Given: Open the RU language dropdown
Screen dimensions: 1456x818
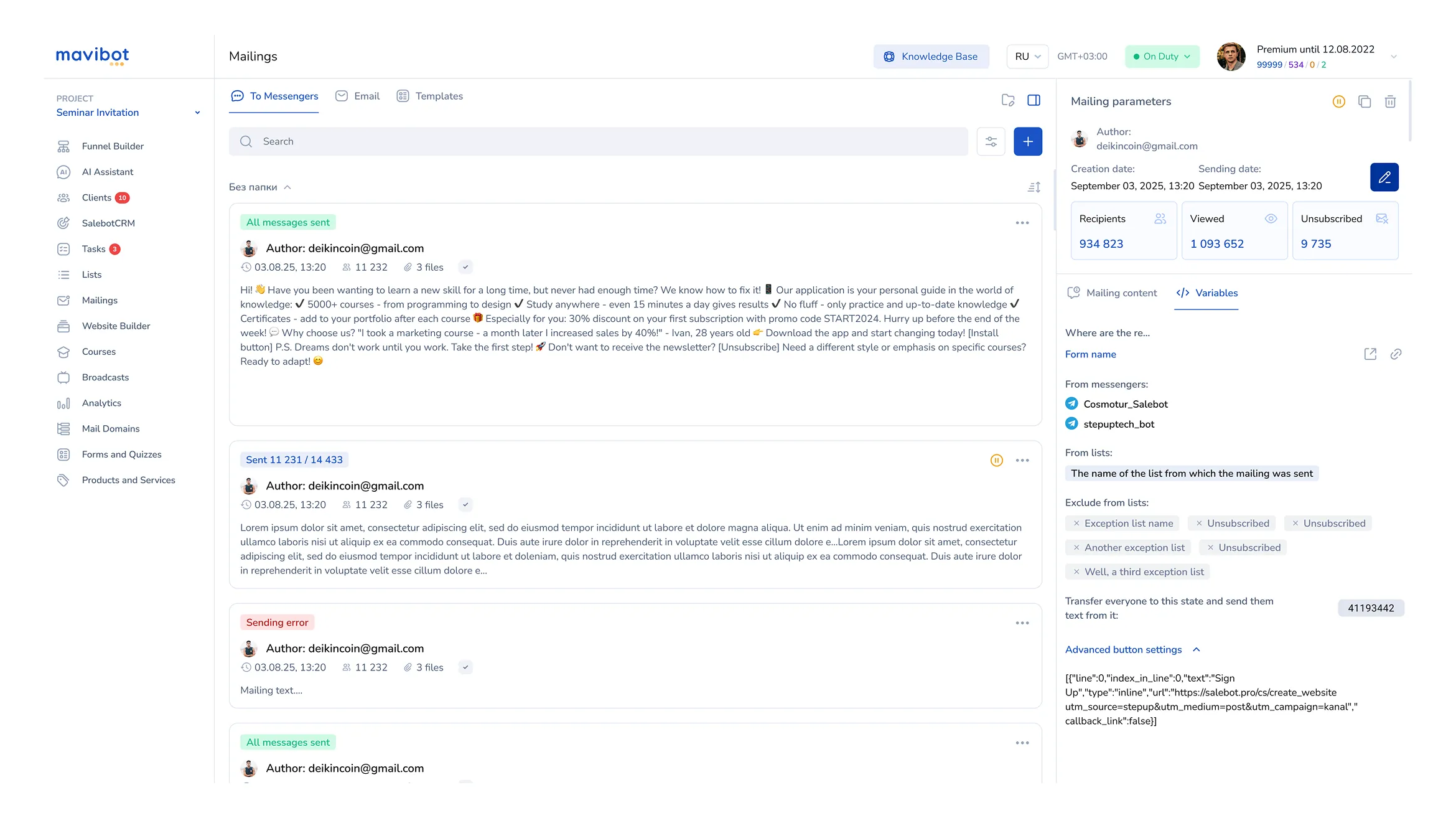Looking at the screenshot, I should pos(1027,57).
